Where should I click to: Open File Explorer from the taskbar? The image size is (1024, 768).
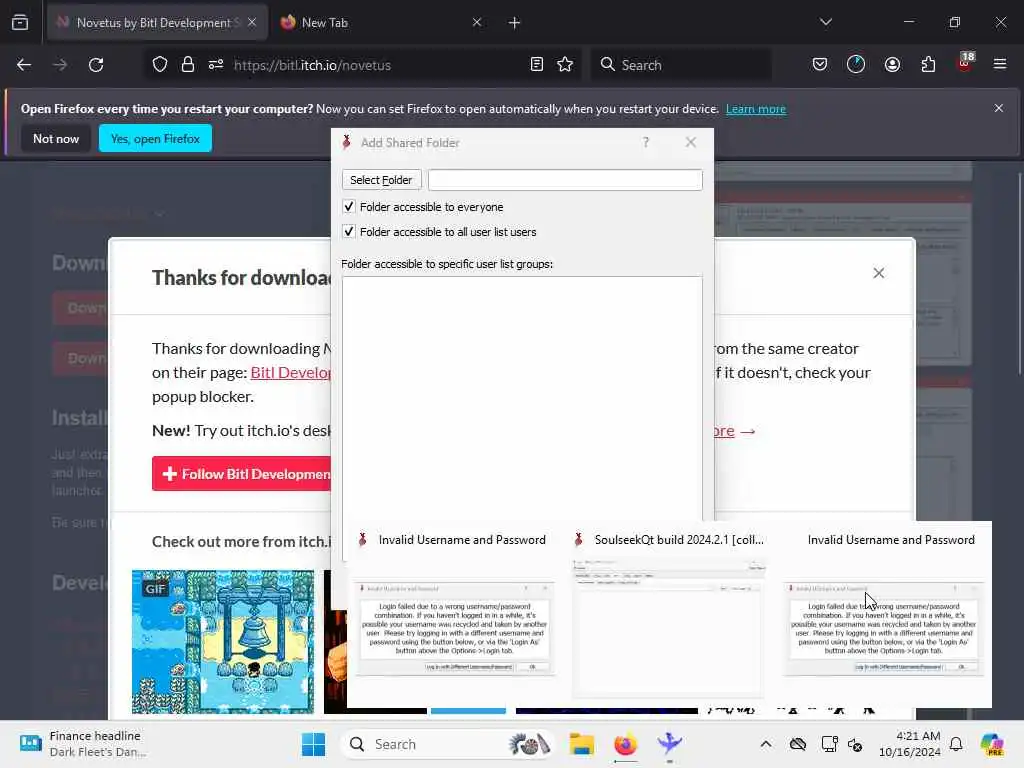click(x=581, y=744)
